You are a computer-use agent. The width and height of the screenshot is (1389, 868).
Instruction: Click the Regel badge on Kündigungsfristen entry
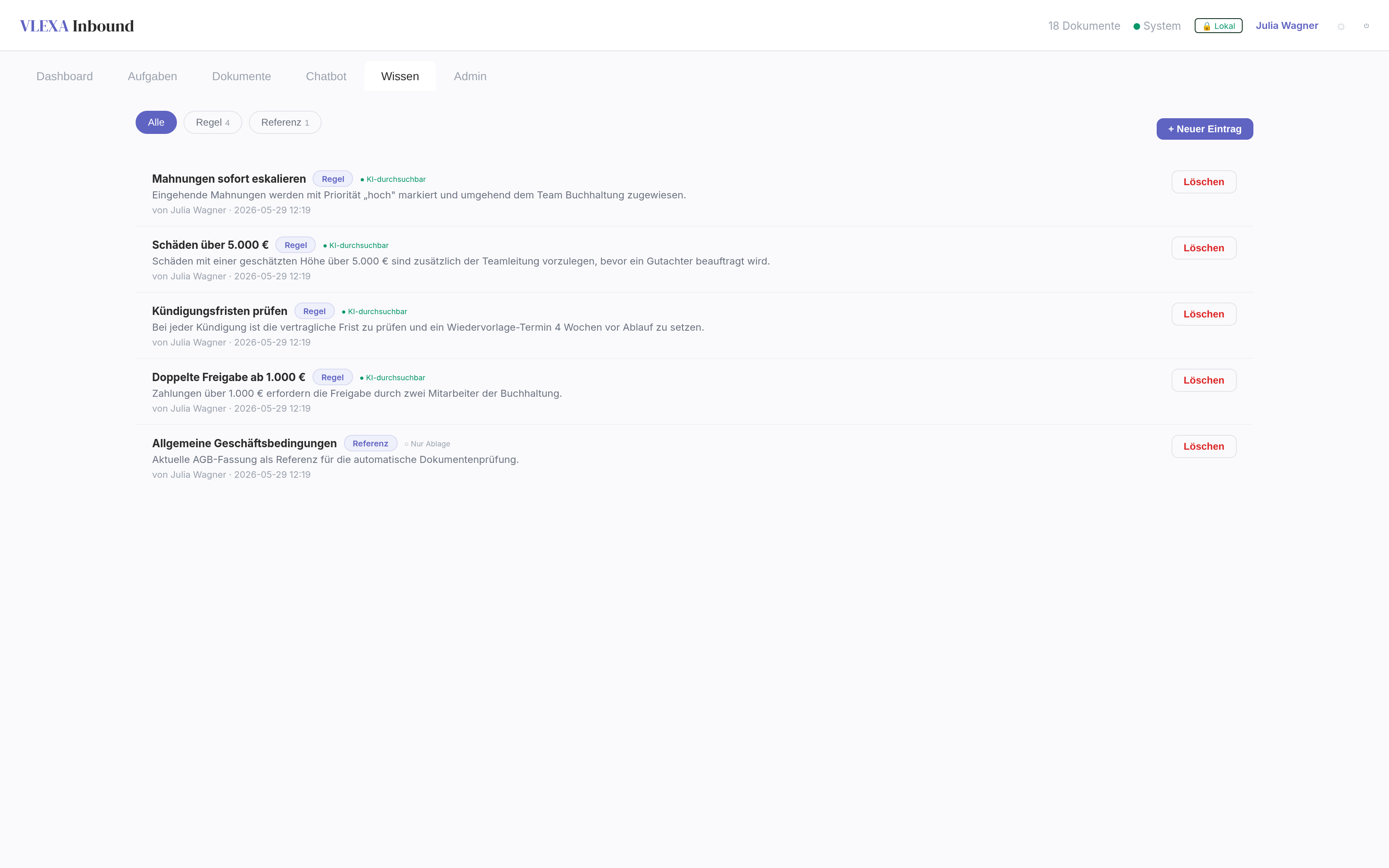(x=314, y=311)
